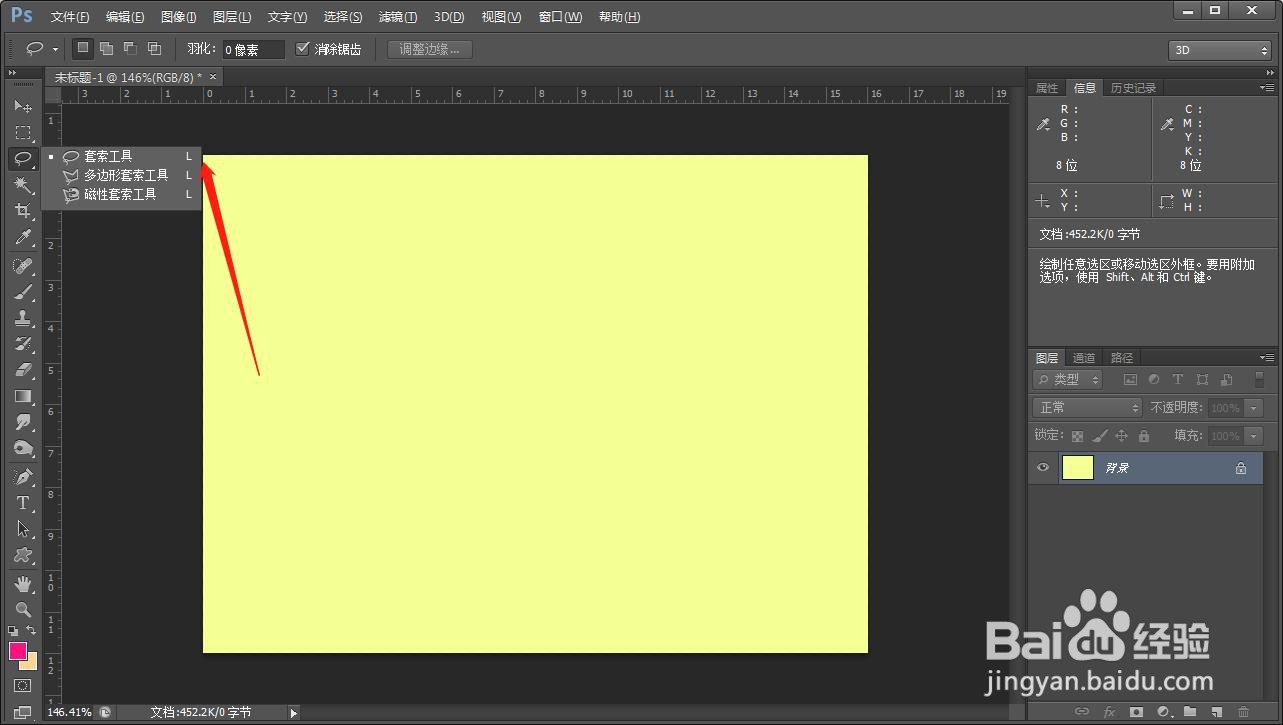The height and width of the screenshot is (725, 1283).
Task: Click link layers icon in Layers panel
Action: click(x=1081, y=712)
